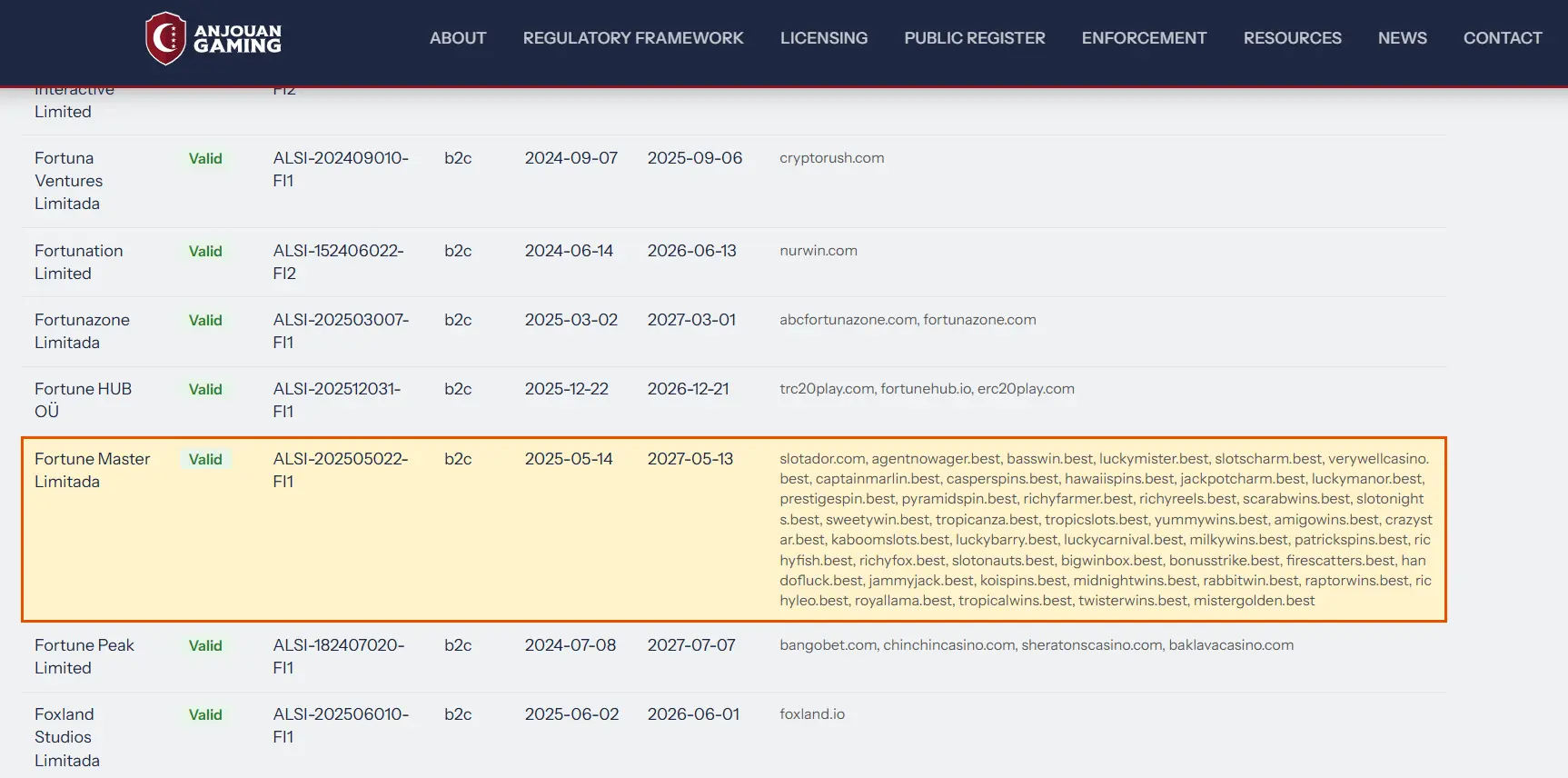Click Fortune Master expiry date 2027-05-13

click(690, 459)
